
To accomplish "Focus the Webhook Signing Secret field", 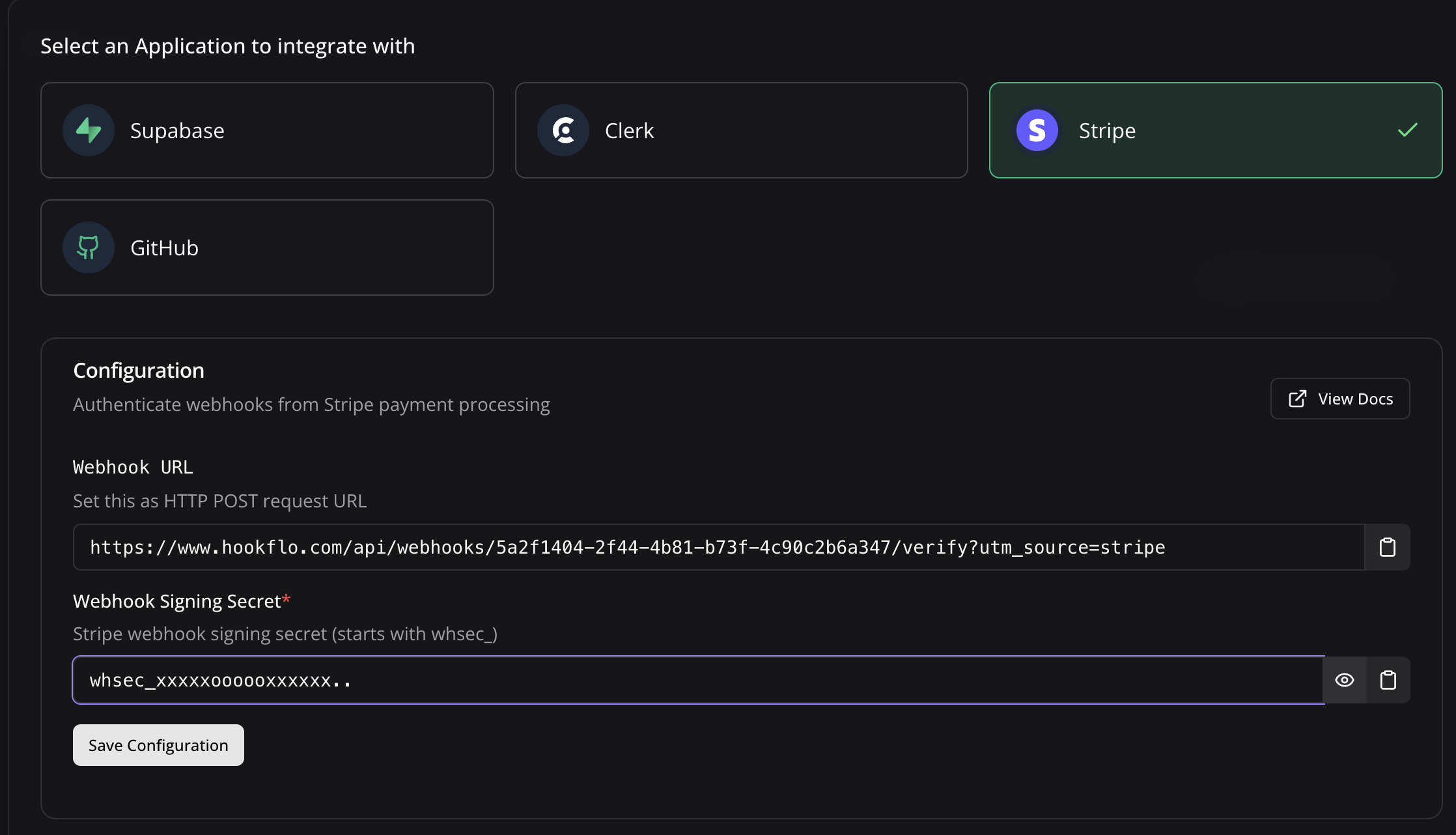I will click(x=697, y=680).
